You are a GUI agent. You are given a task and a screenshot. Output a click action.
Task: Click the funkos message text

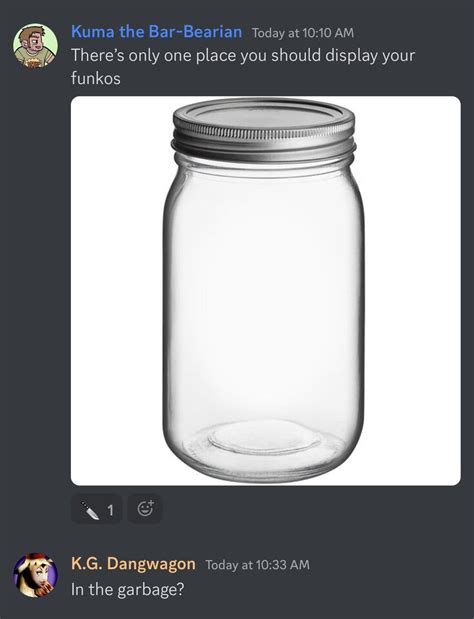pyautogui.click(x=243, y=67)
